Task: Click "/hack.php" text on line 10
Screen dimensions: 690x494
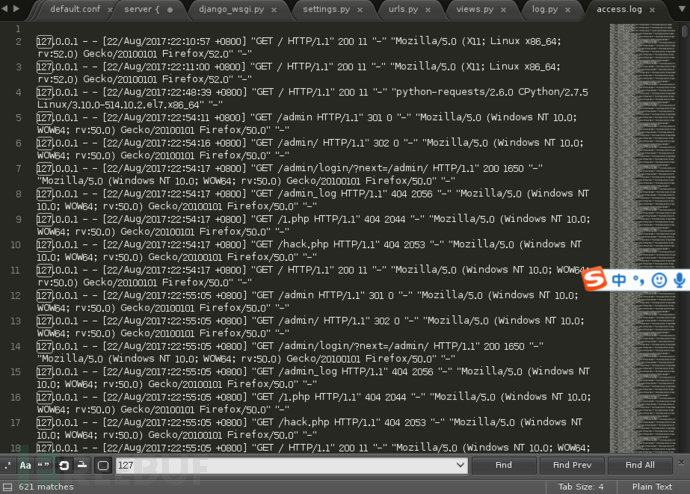Action: tap(304, 245)
